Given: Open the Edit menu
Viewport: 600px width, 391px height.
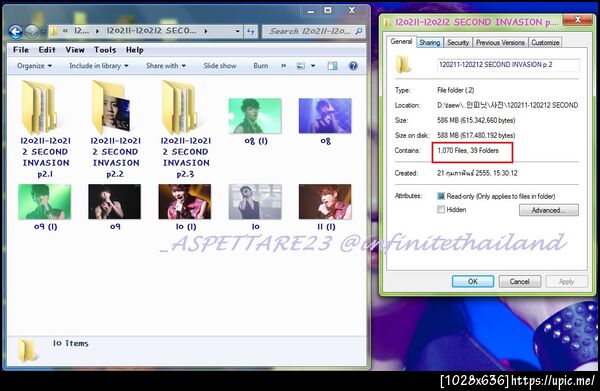Looking at the screenshot, I should pos(47,50).
